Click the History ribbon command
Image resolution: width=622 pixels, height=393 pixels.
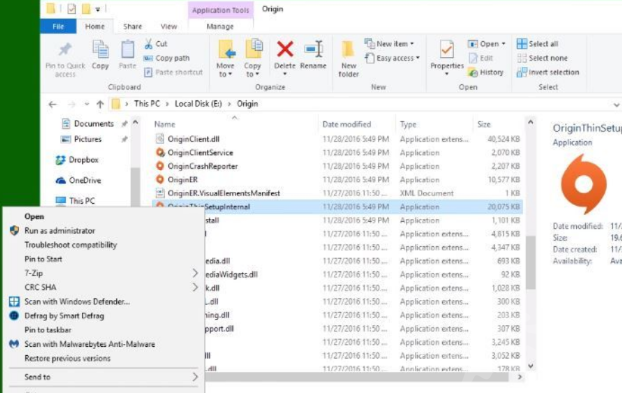[486, 72]
